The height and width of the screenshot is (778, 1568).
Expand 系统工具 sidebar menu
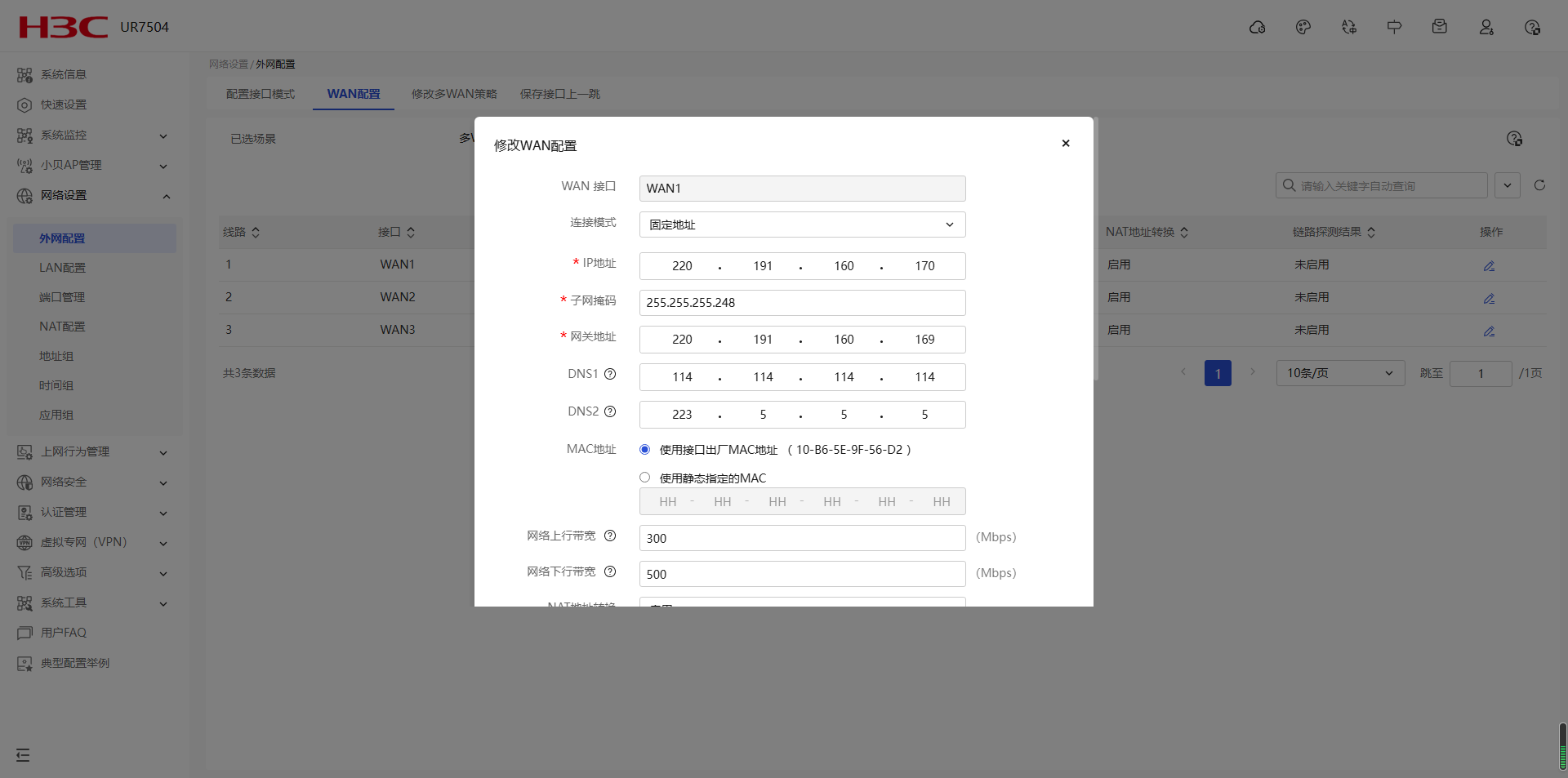[x=95, y=603]
